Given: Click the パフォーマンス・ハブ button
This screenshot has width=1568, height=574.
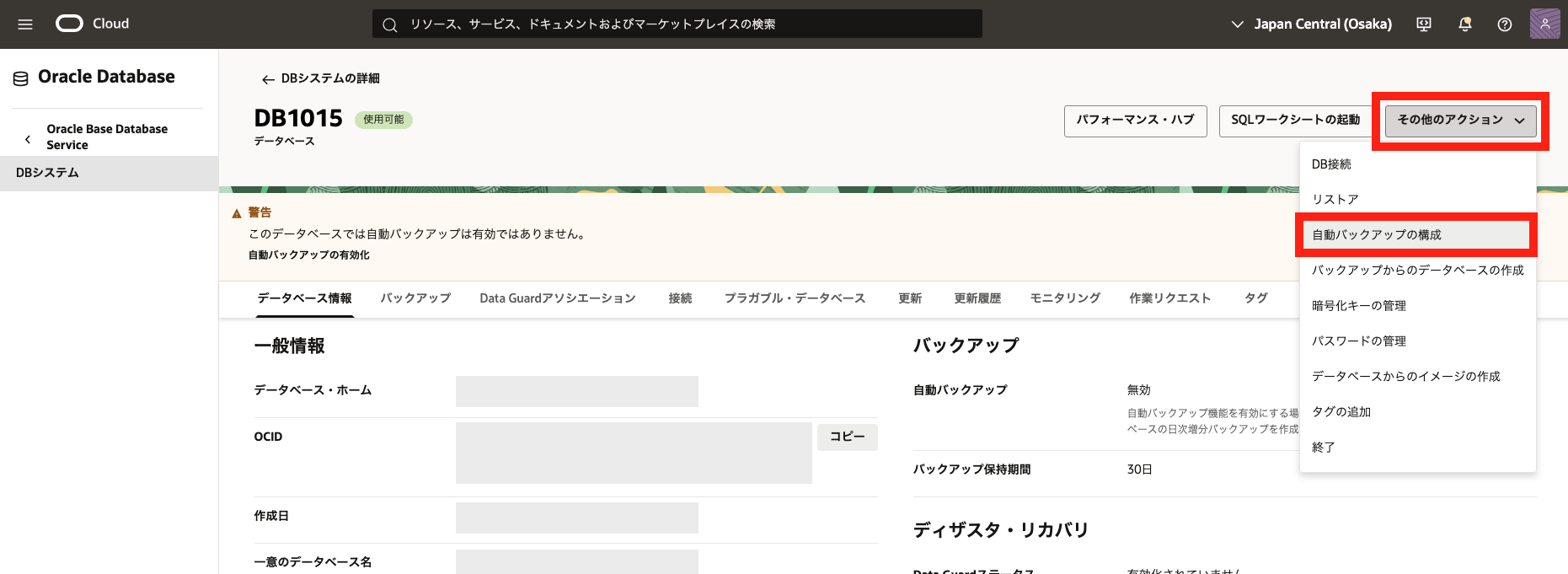Looking at the screenshot, I should tap(1135, 121).
